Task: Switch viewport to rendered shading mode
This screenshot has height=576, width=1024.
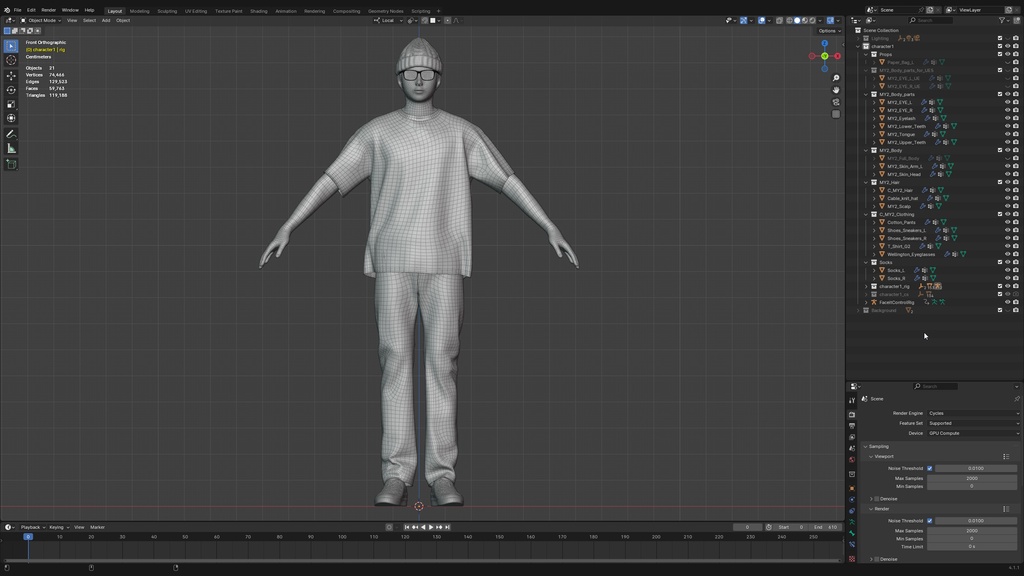Action: tap(812, 20)
